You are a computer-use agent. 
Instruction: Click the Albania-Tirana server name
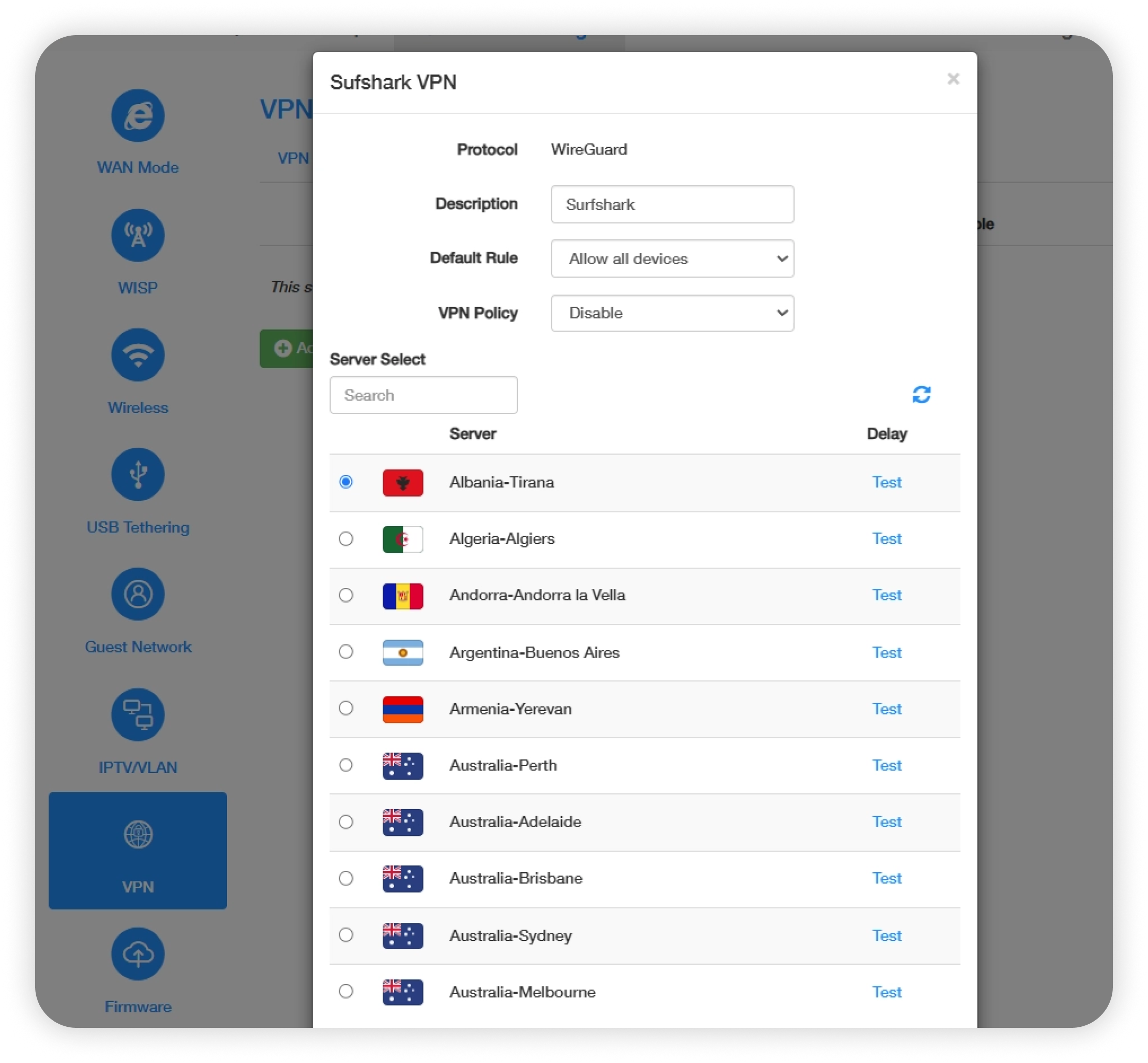tap(502, 482)
